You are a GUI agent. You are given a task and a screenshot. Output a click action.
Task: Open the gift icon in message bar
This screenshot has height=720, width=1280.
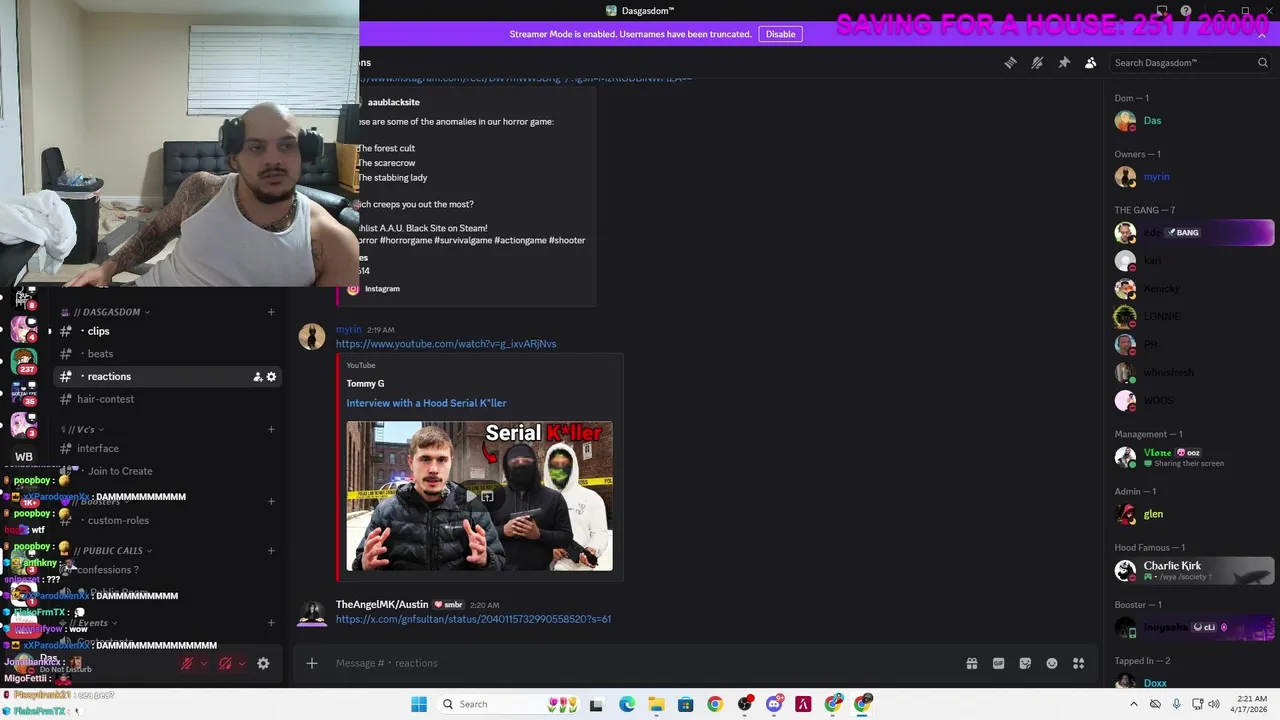point(971,663)
